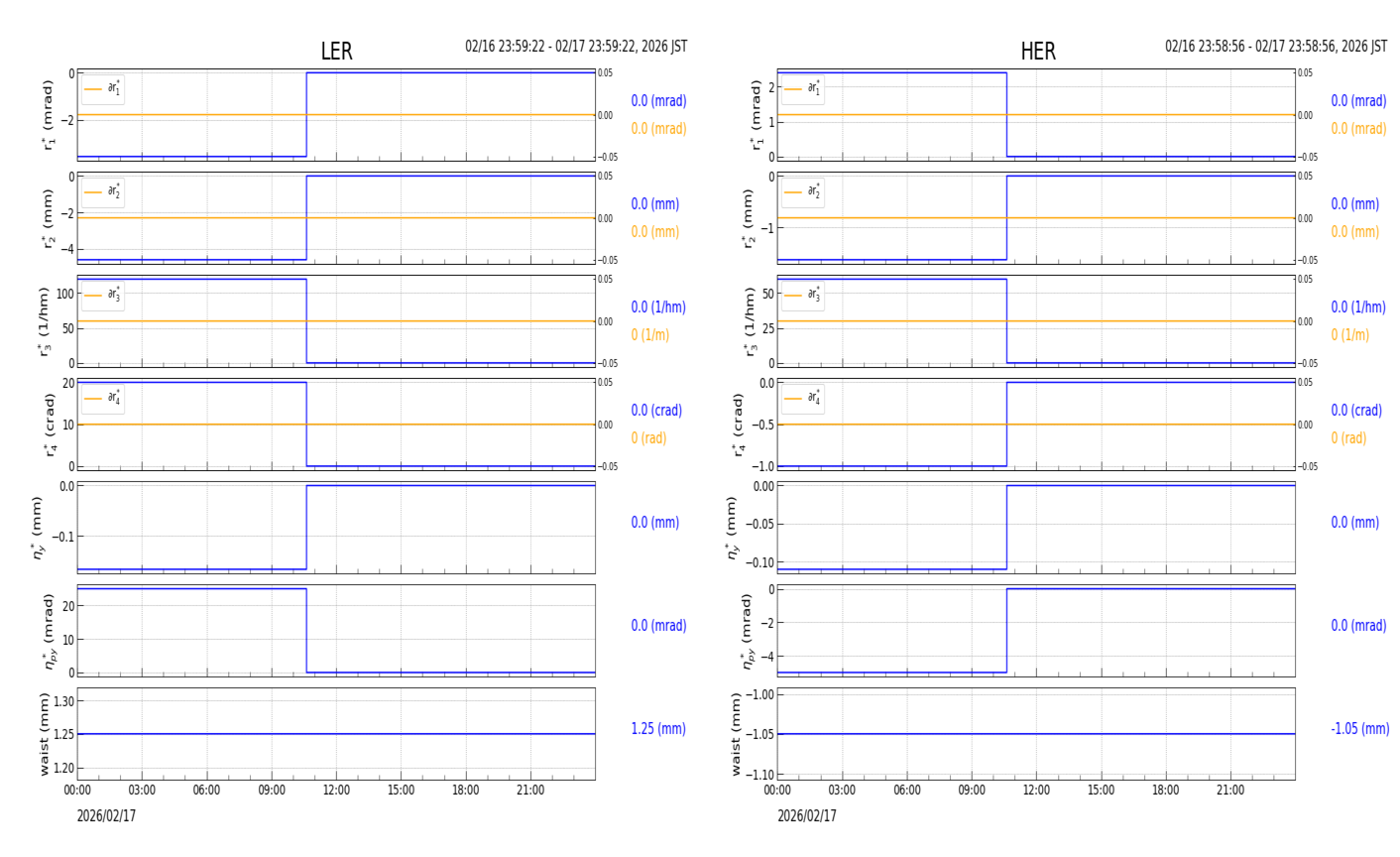The image size is (1400, 857).
Task: Click LER r1* orange 0.0 (mrad) readout
Action: click(x=658, y=129)
